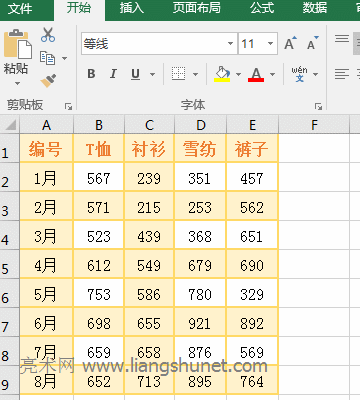Screen dimensions: 360x400
Task: Click cell labeled 6月
Action: point(46,322)
